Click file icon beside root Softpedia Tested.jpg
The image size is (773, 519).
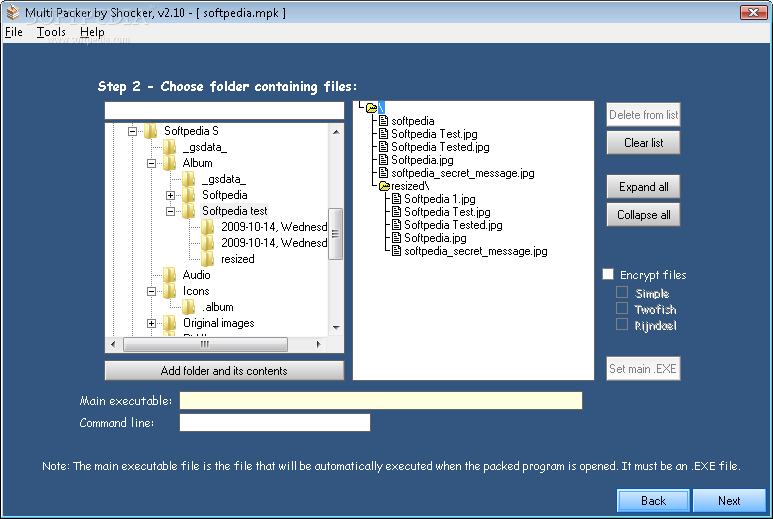(x=384, y=146)
